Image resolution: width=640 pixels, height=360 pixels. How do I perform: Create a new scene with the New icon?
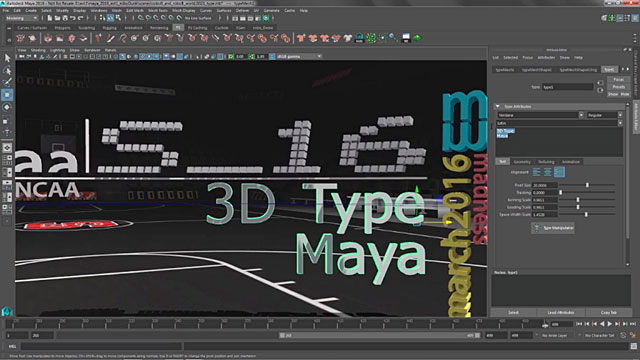pos(50,18)
